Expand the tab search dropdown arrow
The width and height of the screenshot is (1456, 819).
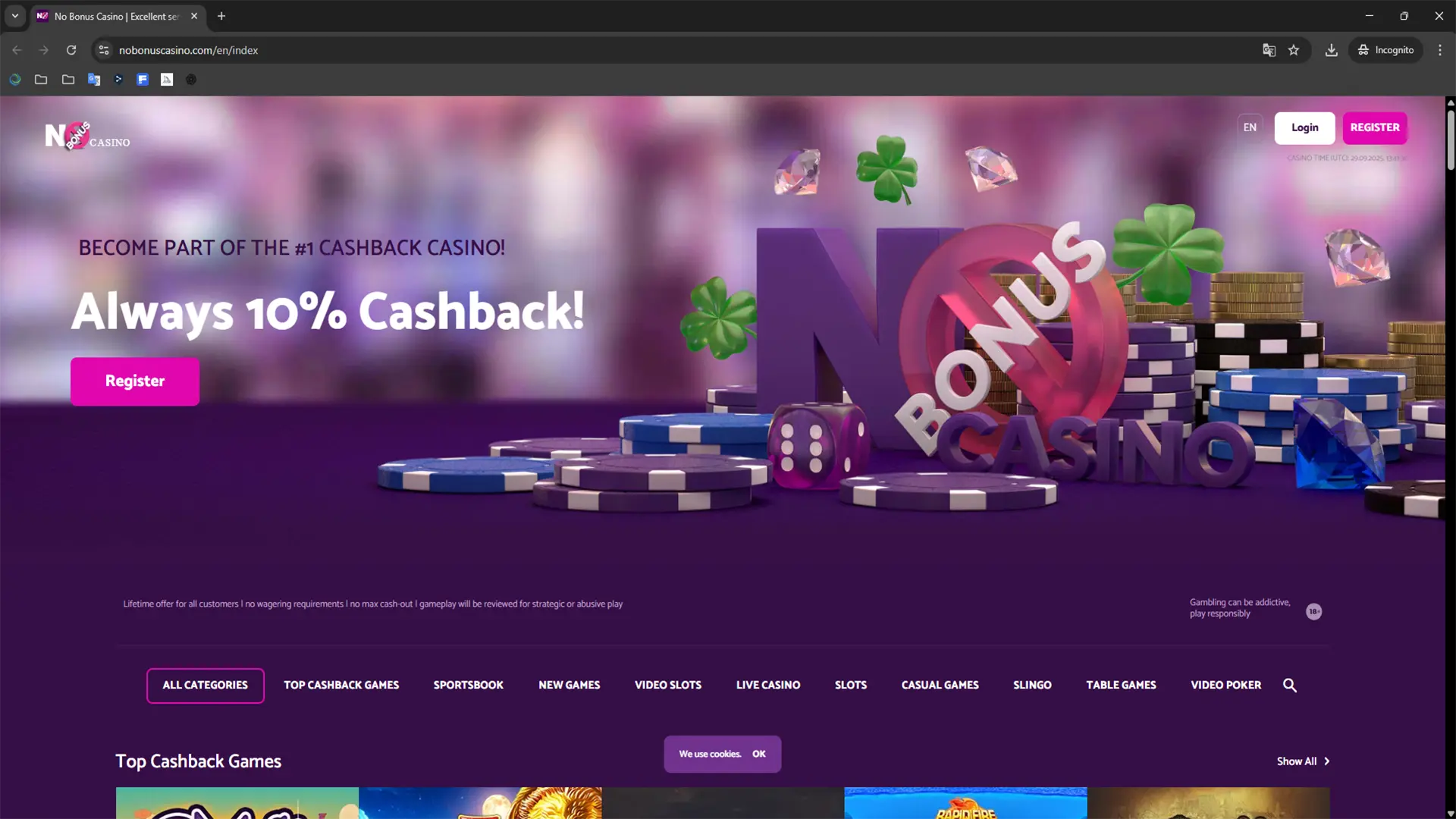15,16
